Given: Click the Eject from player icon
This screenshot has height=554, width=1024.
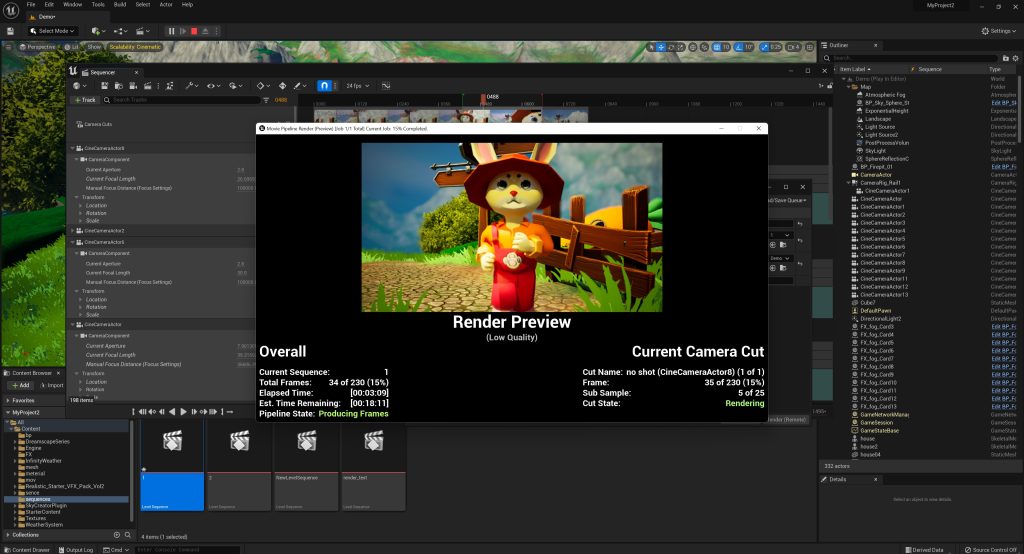Looking at the screenshot, I should 205,31.
